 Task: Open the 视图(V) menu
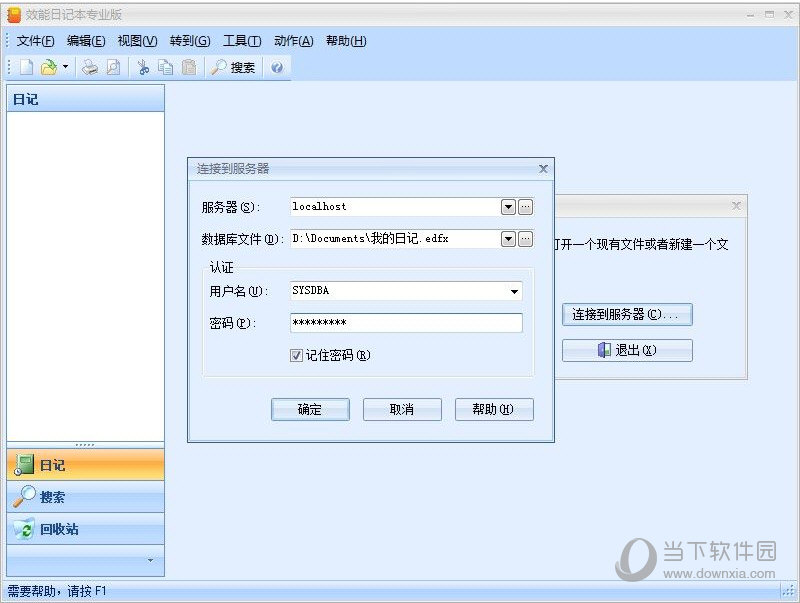137,41
